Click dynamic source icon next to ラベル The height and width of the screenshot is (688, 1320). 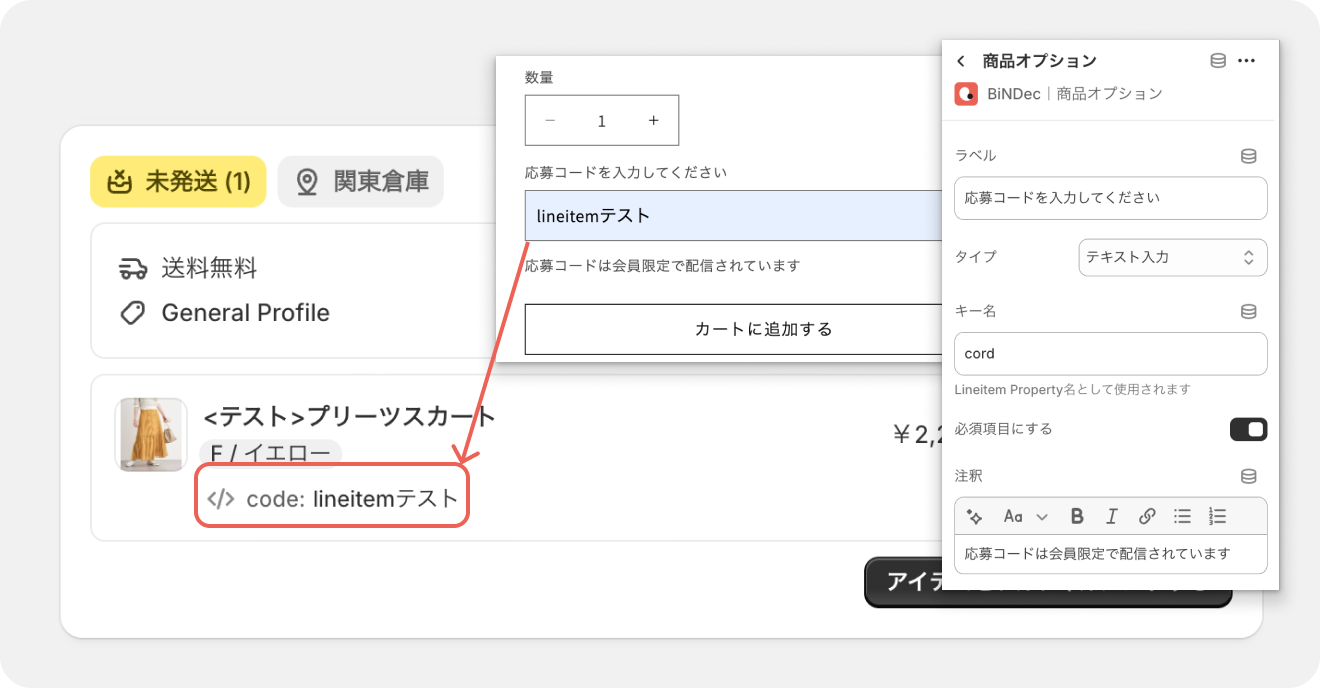click(1248, 156)
